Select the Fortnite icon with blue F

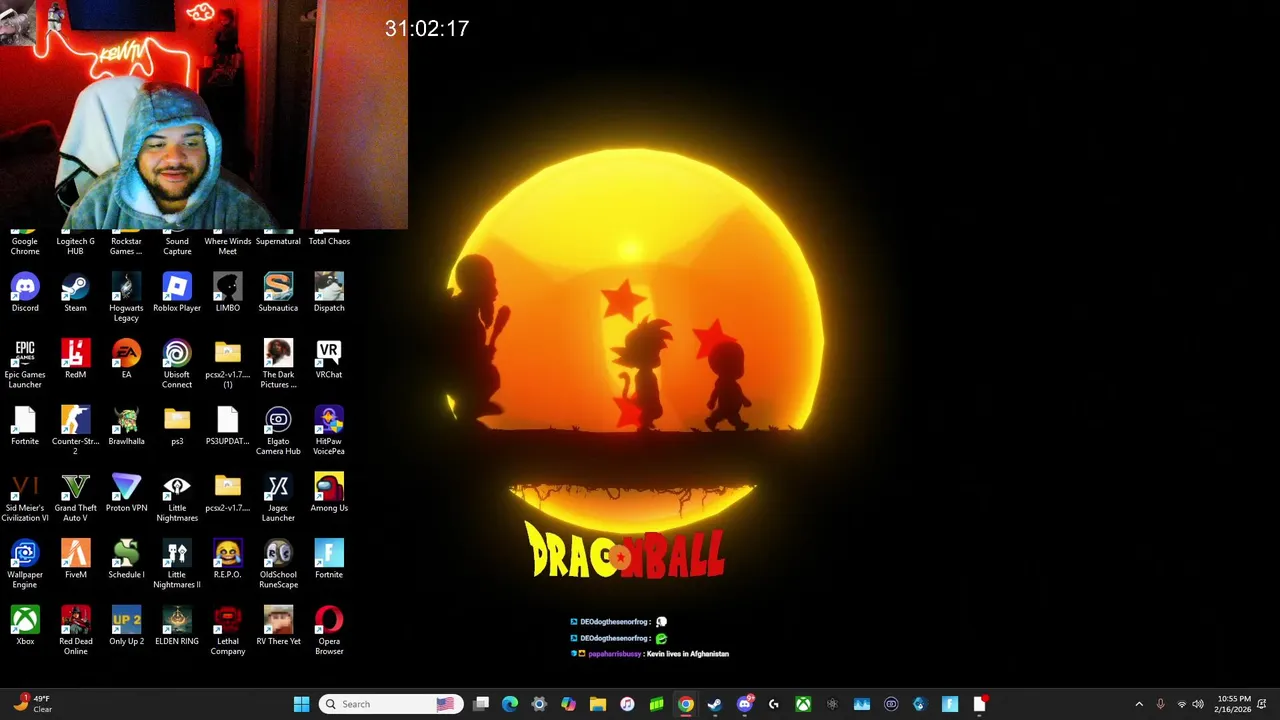point(329,560)
